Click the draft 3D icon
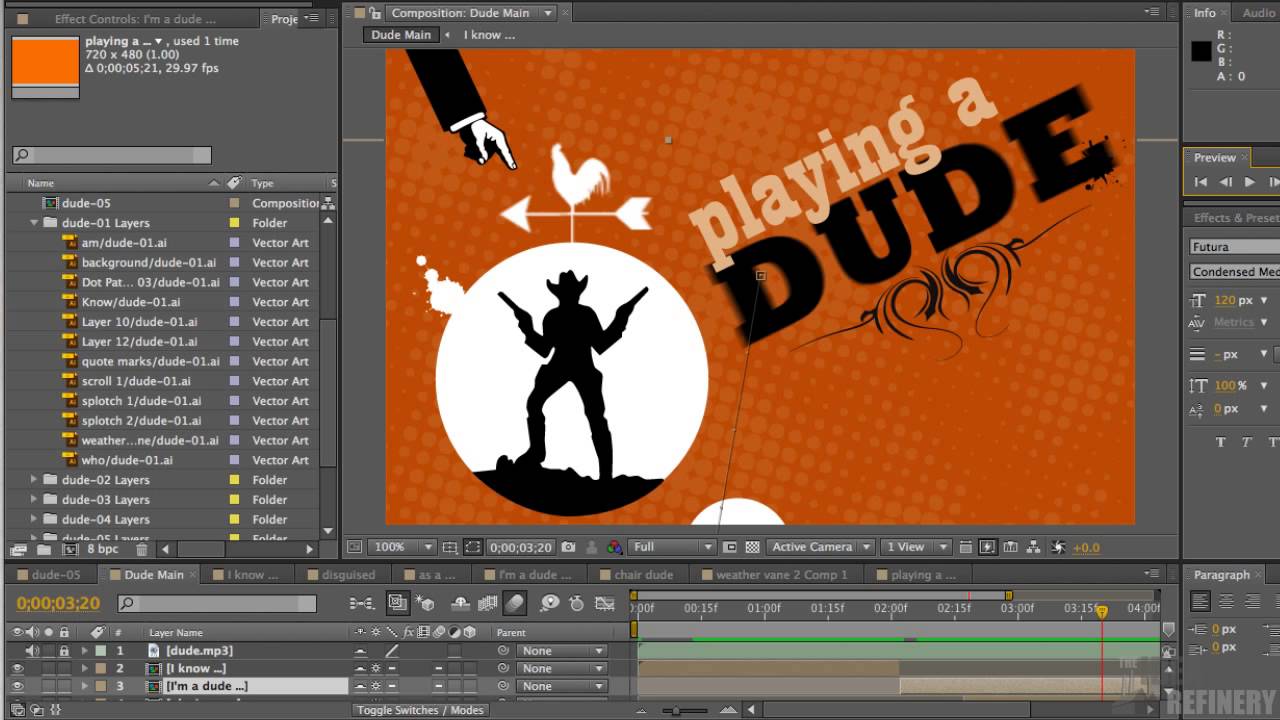This screenshot has width=1280, height=720. (425, 603)
